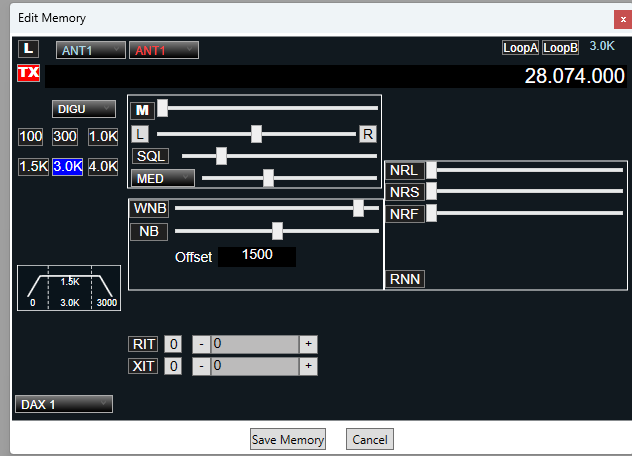Toggle the RNN noise reduction button
632x456 pixels.
tap(405, 279)
